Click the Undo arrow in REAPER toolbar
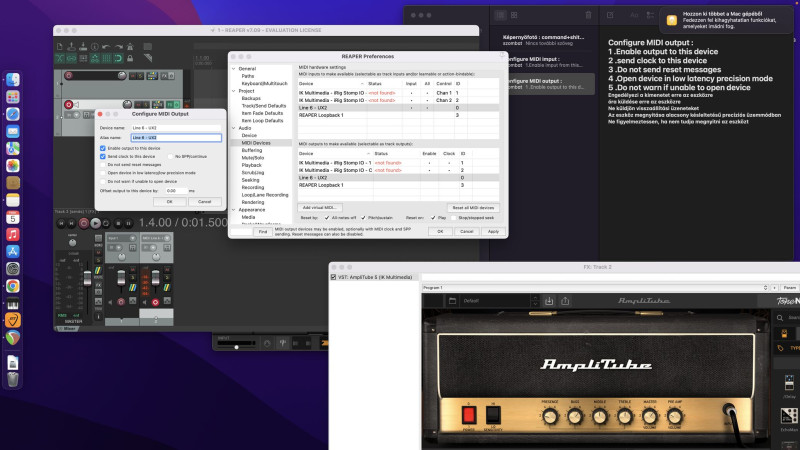 [x=106, y=46]
